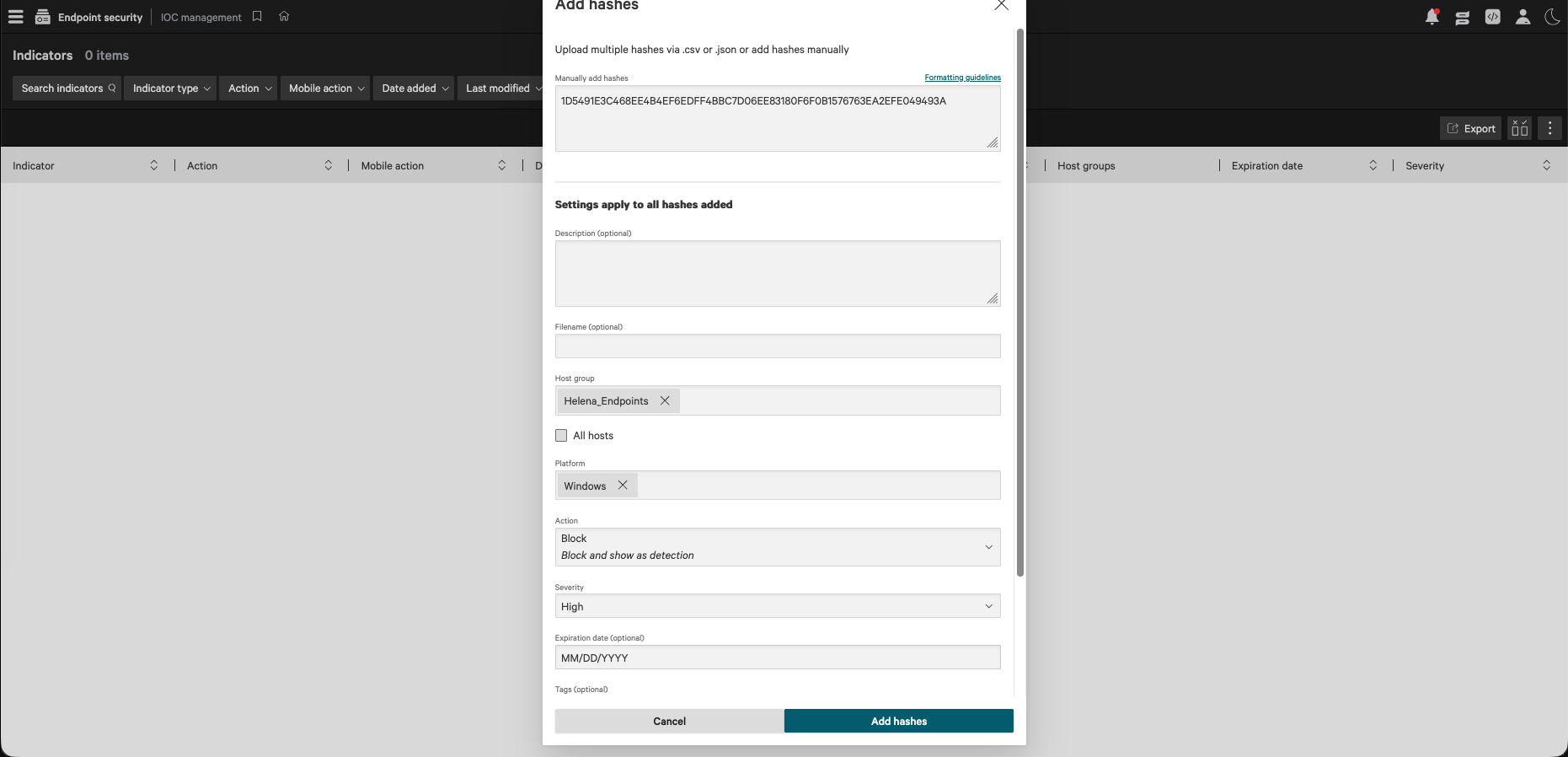Open the Formatting guidelines link
The image size is (1568, 757).
click(x=962, y=78)
